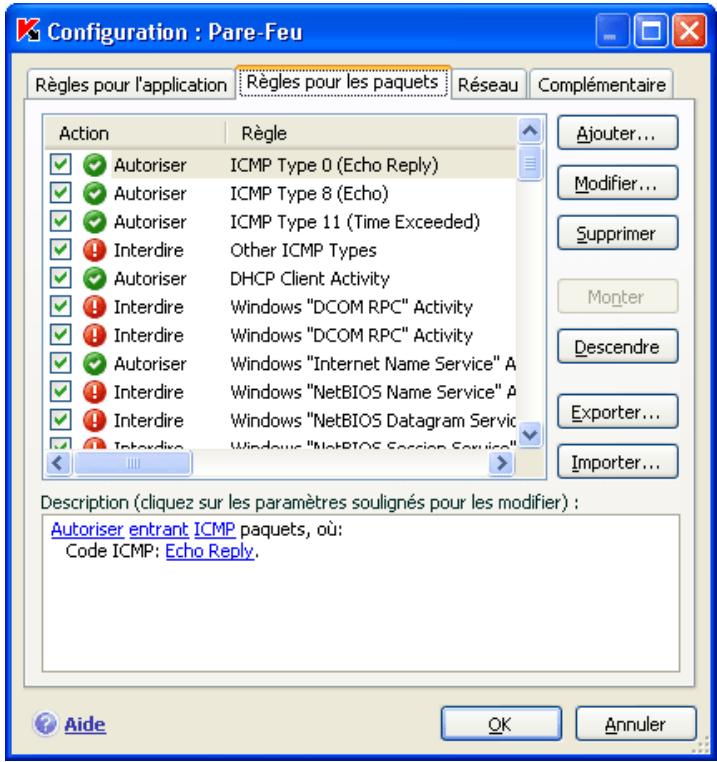Select Windows "Internet Name Service" row text
Image resolution: width=717 pixels, height=762 pixels.
coord(373,364)
